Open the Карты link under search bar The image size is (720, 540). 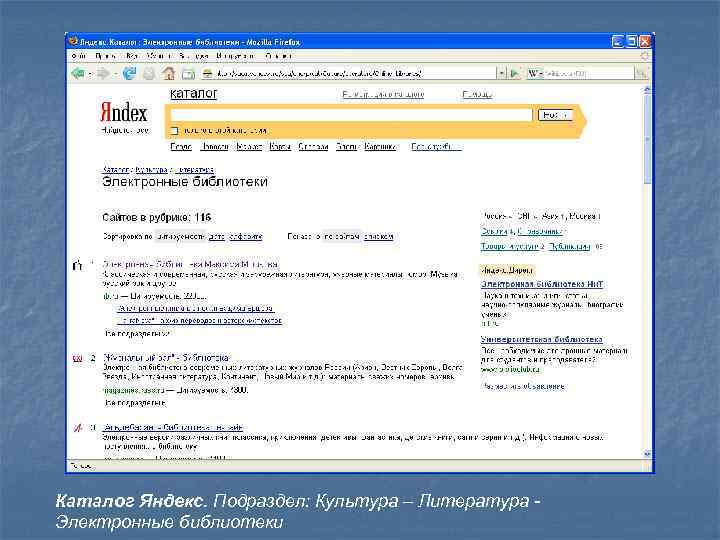point(280,146)
